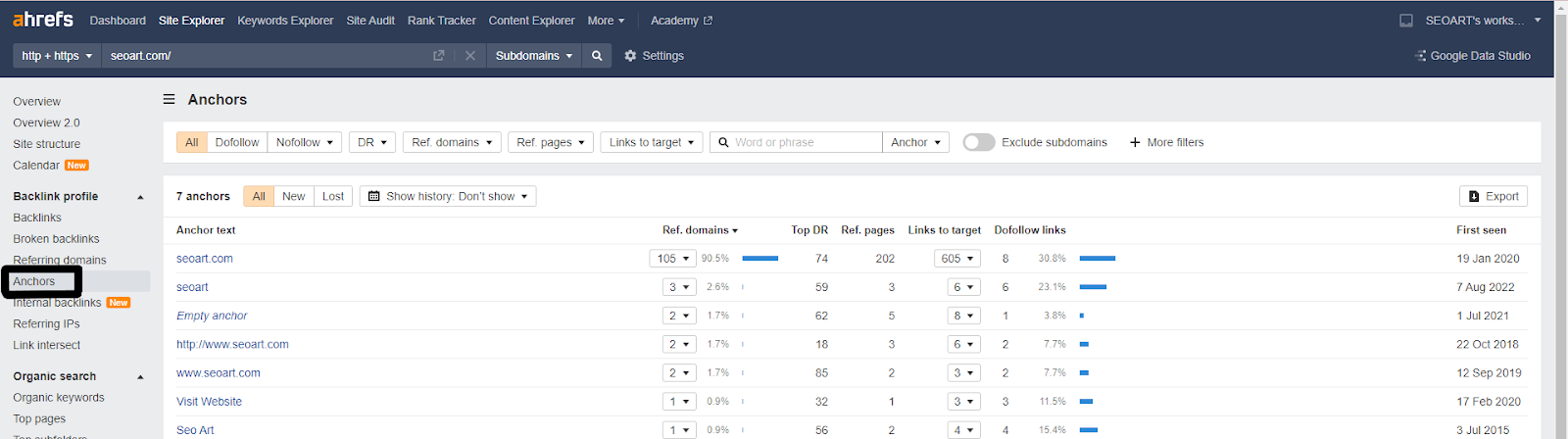Viewport: 1568px width, 439px height.
Task: Open the seoart.com anchor text link
Action: coord(205,259)
